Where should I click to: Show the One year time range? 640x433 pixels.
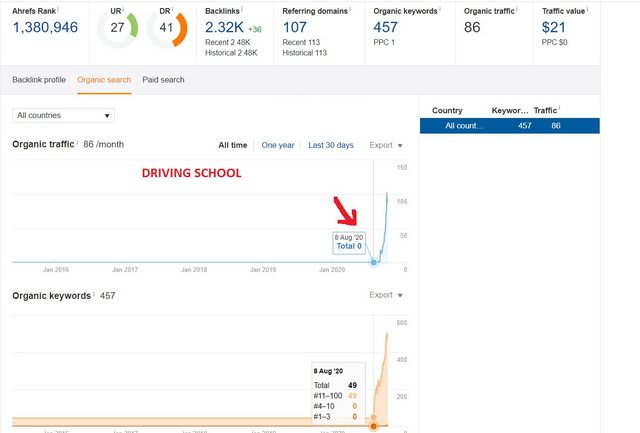click(278, 145)
